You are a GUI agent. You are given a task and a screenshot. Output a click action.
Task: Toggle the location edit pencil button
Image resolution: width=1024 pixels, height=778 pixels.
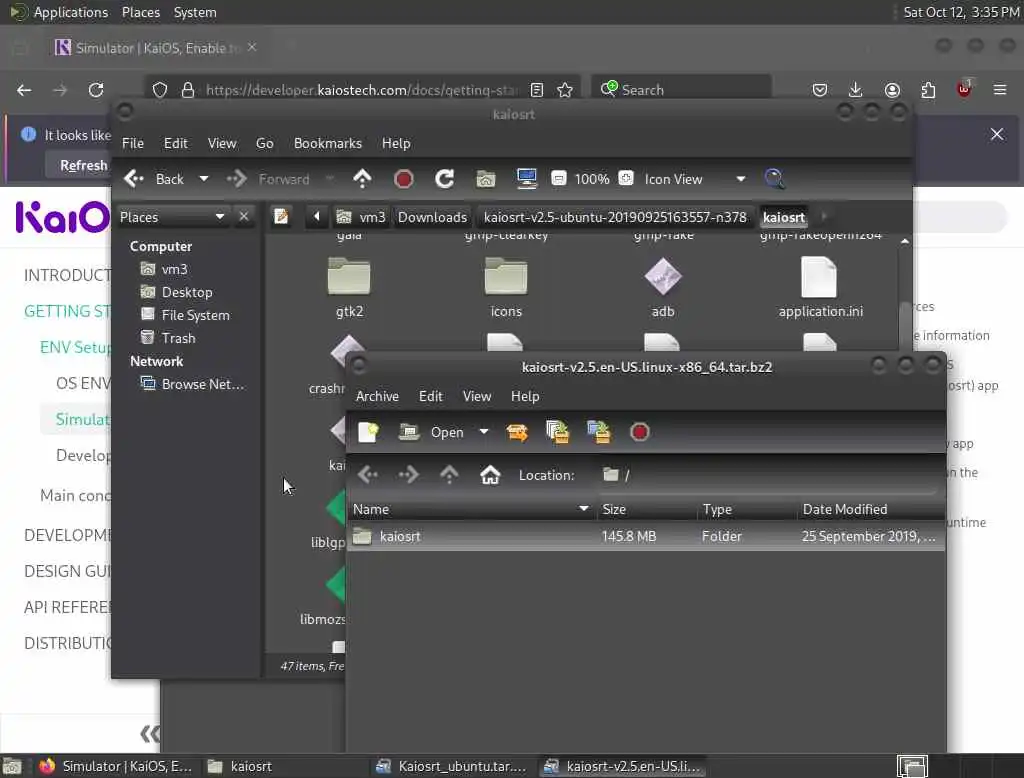tap(281, 216)
